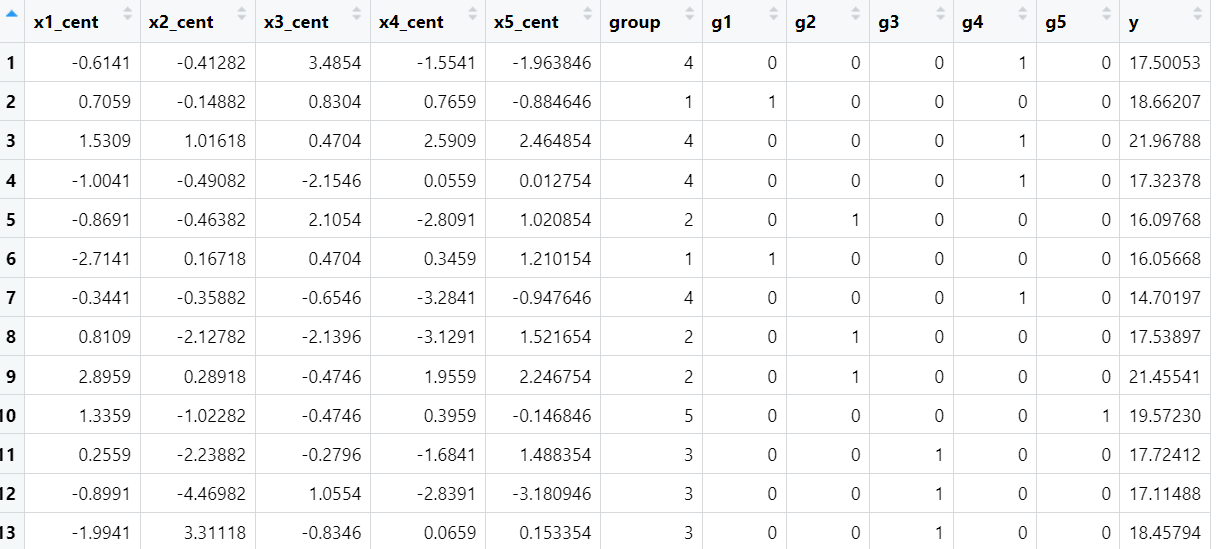Sort by the g4 column arrows
Viewport: 1216px width, 549px height.
pos(1023,14)
